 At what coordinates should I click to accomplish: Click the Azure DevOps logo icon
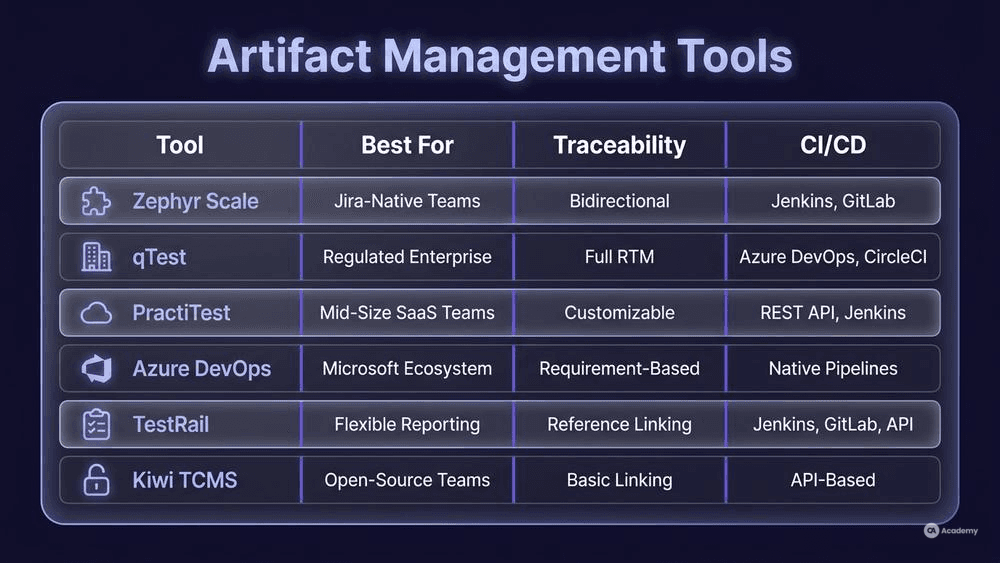coord(96,369)
